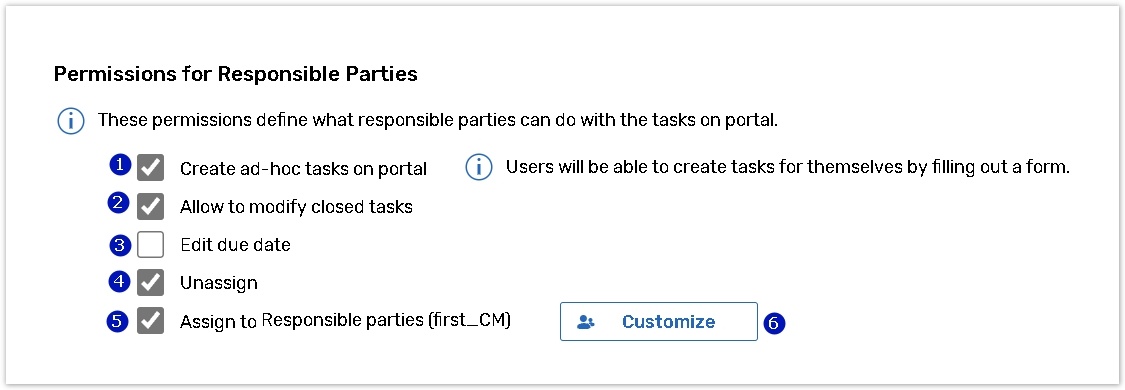Click the Unassign label text

[x=219, y=282]
